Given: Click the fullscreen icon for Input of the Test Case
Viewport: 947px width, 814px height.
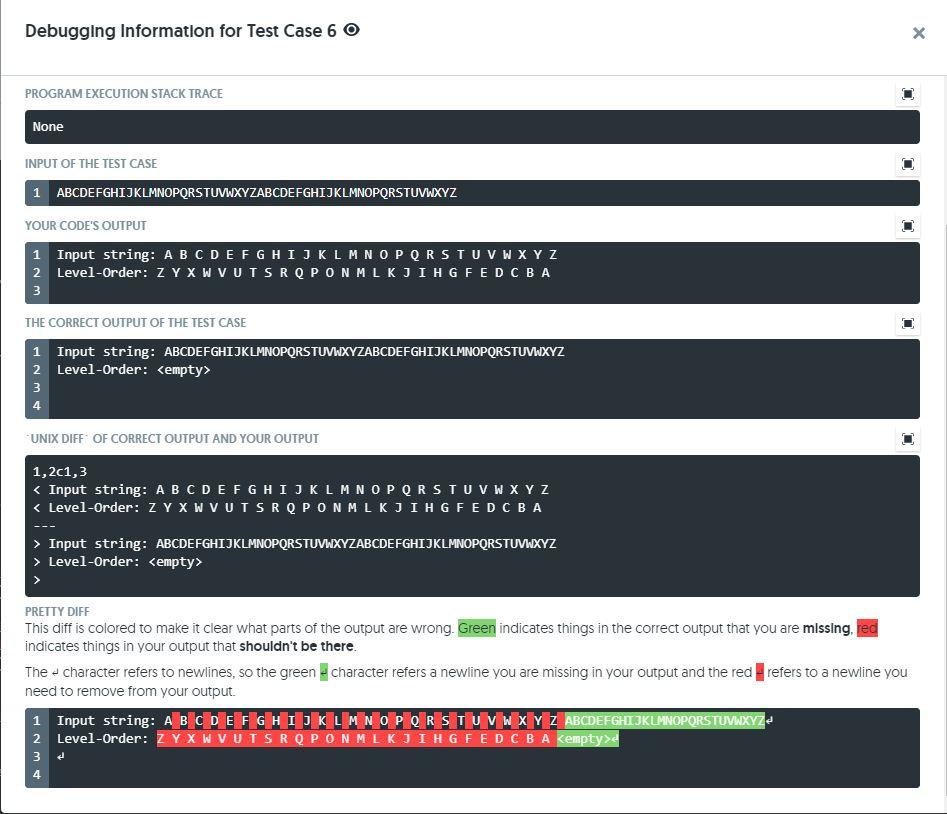Looking at the screenshot, I should (x=907, y=163).
